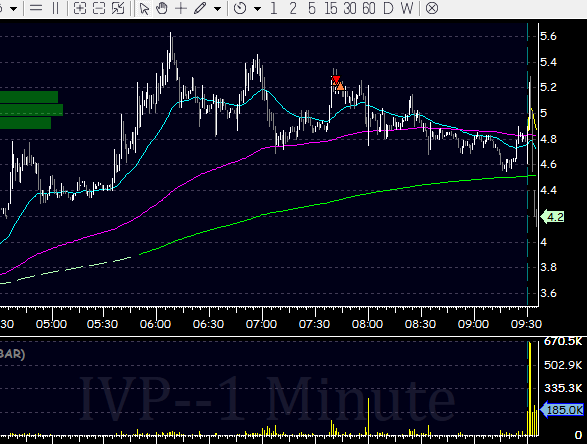Expand the time interval dropdown arrow
The width and height of the screenshot is (587, 444).
[x=257, y=8]
